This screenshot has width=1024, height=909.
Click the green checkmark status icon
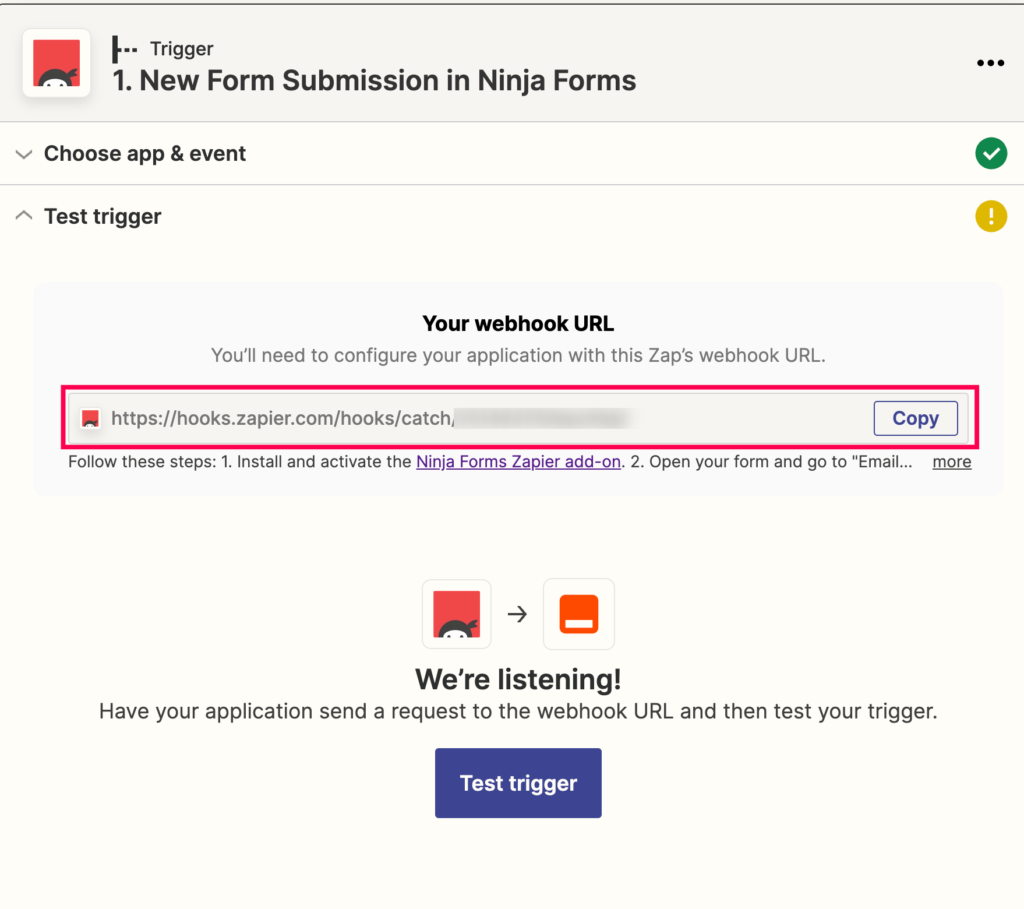(x=991, y=153)
